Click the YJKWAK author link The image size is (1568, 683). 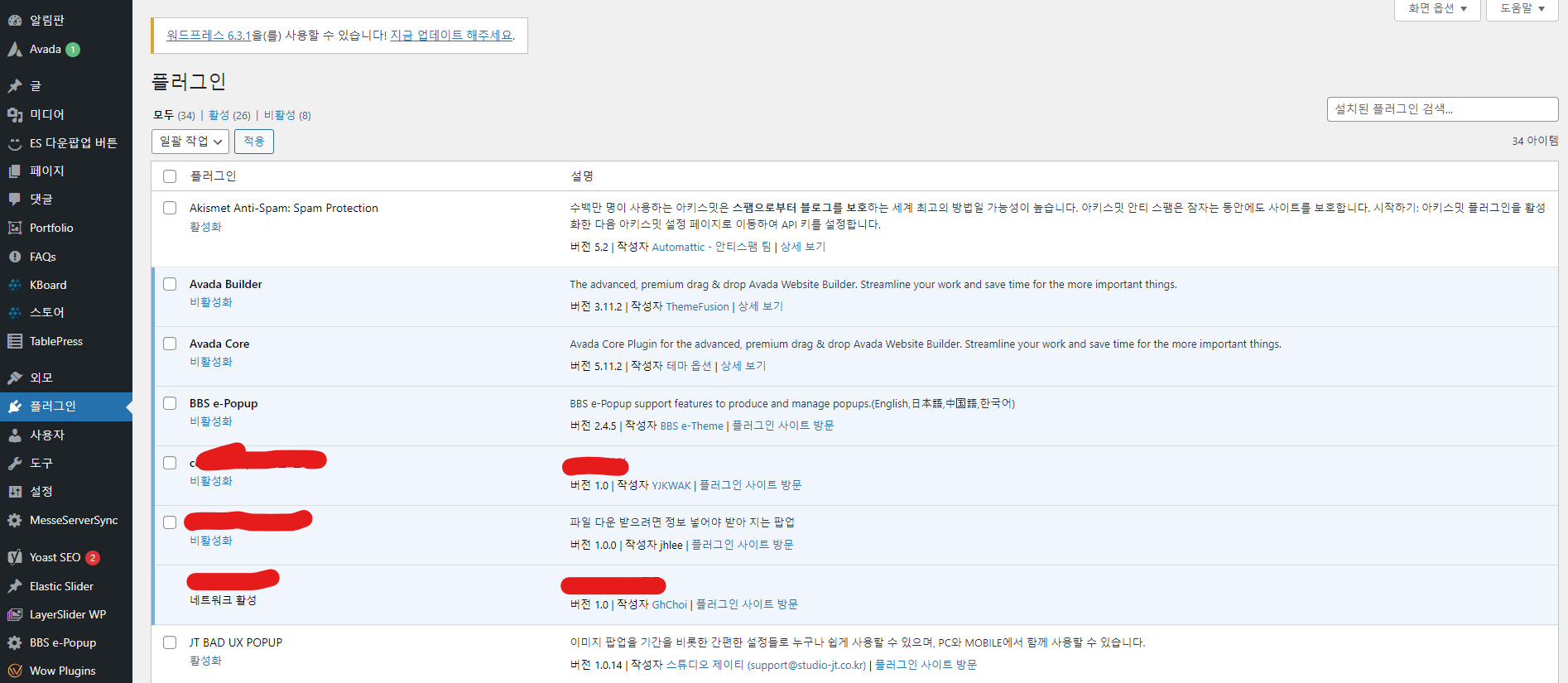[671, 485]
